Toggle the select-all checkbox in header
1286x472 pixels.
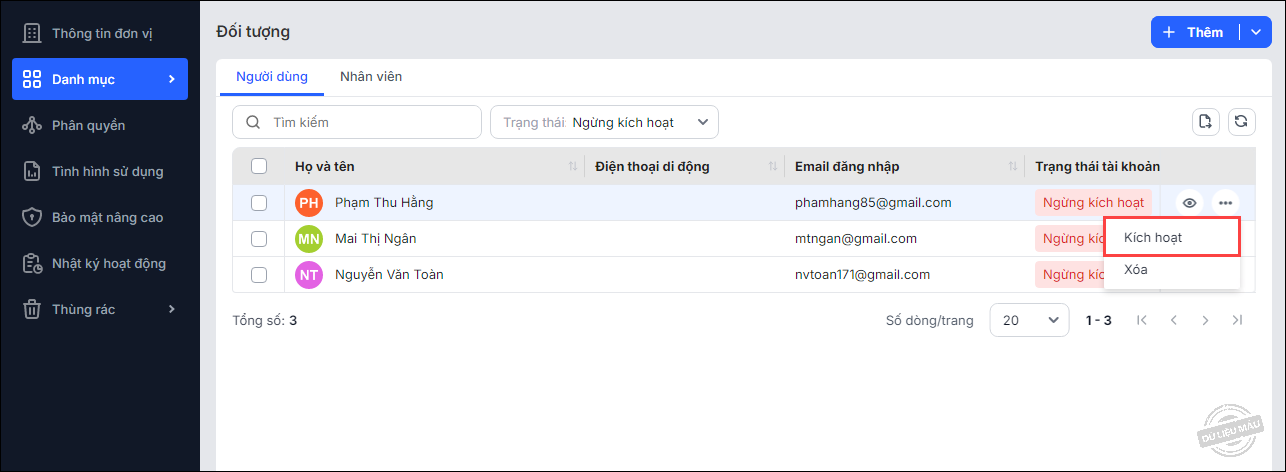259,166
